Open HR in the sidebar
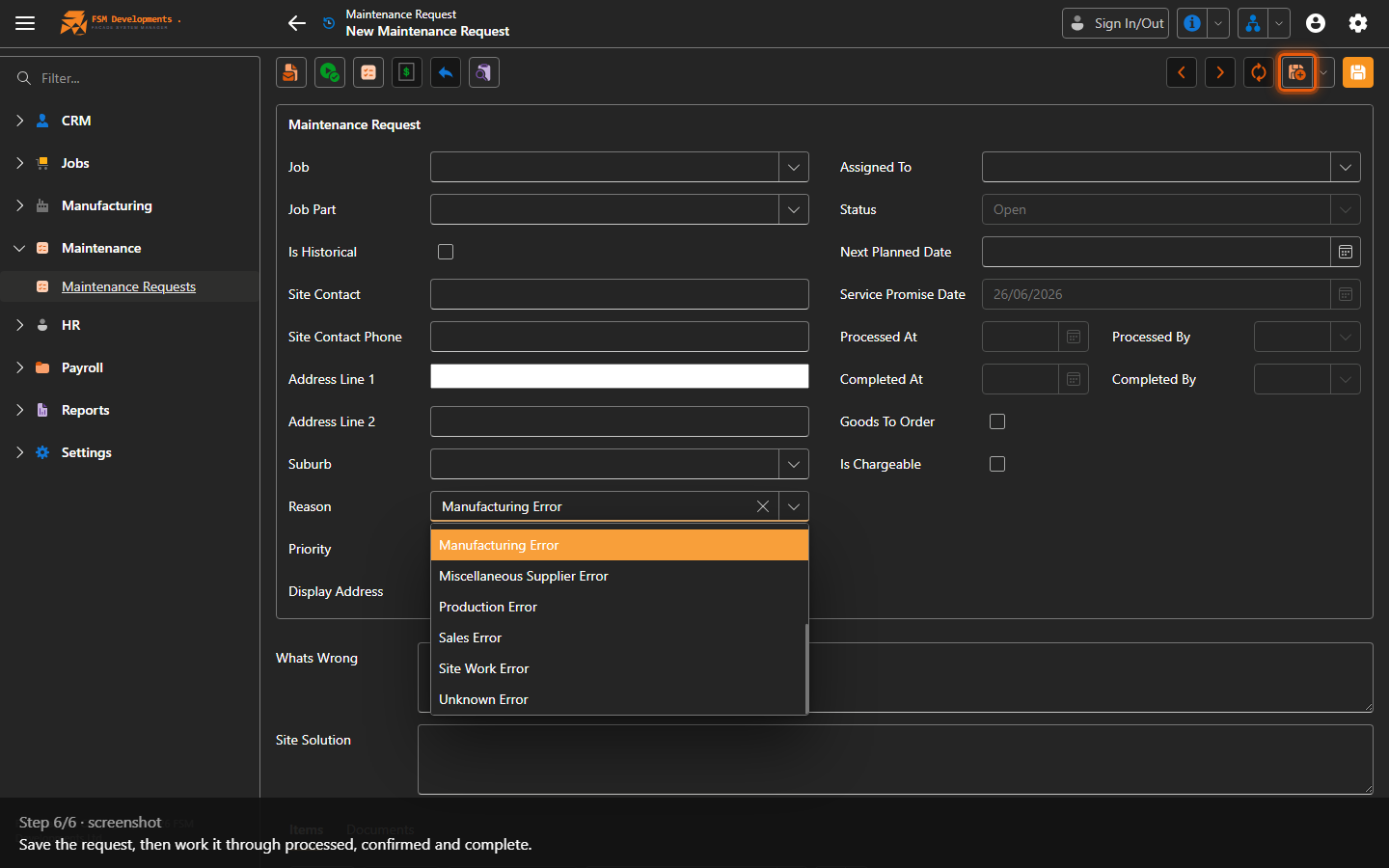 click(70, 325)
